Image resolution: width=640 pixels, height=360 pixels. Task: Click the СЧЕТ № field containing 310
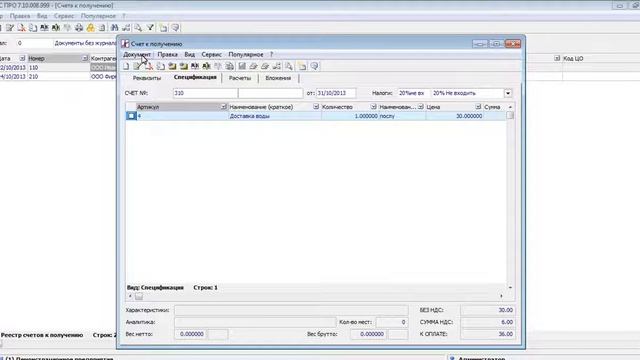click(205, 93)
